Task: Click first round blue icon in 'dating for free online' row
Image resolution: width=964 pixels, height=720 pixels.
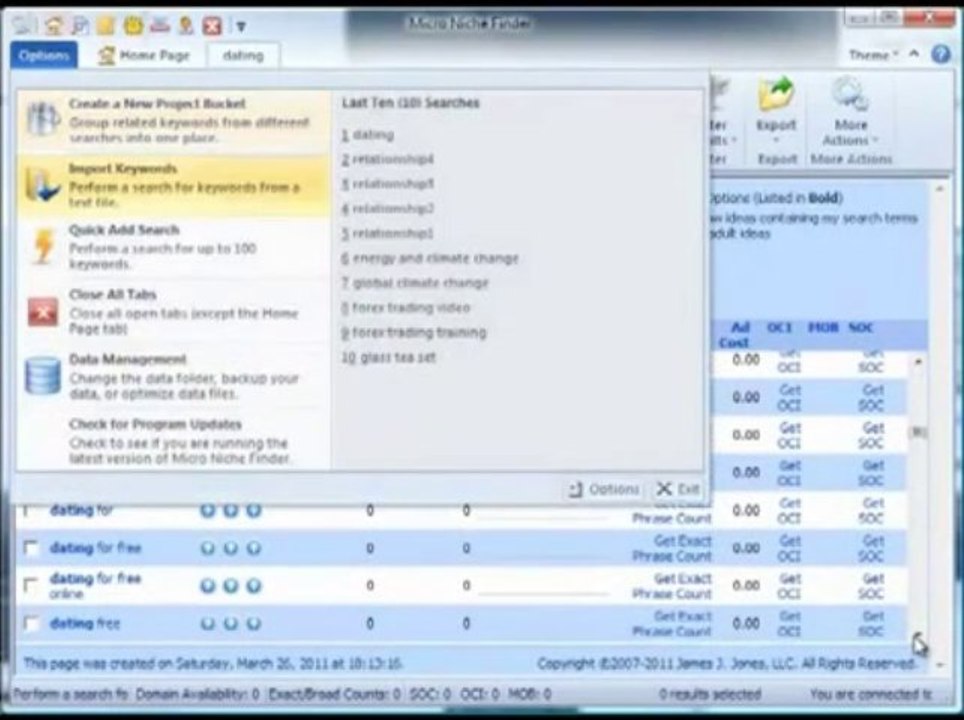Action: click(208, 586)
